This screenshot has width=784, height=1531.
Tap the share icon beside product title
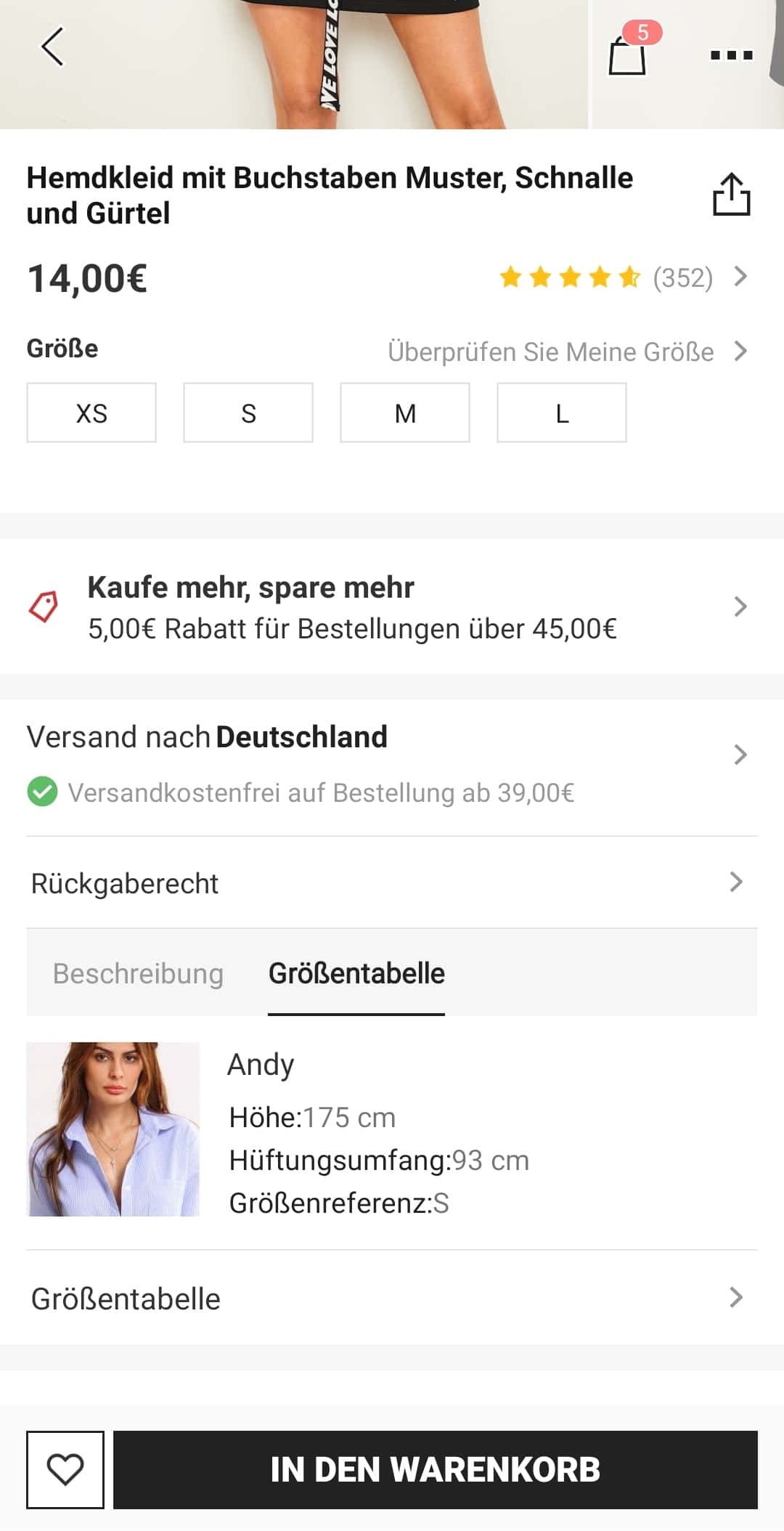point(731,195)
